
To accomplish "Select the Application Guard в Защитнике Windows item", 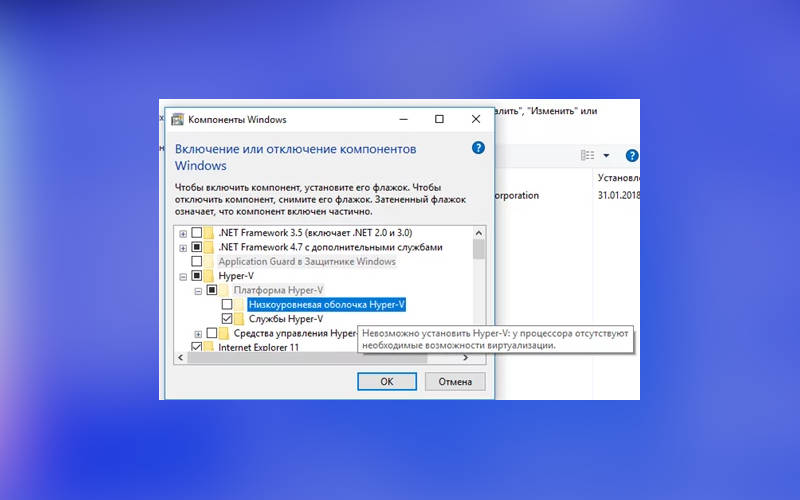I will click(307, 262).
